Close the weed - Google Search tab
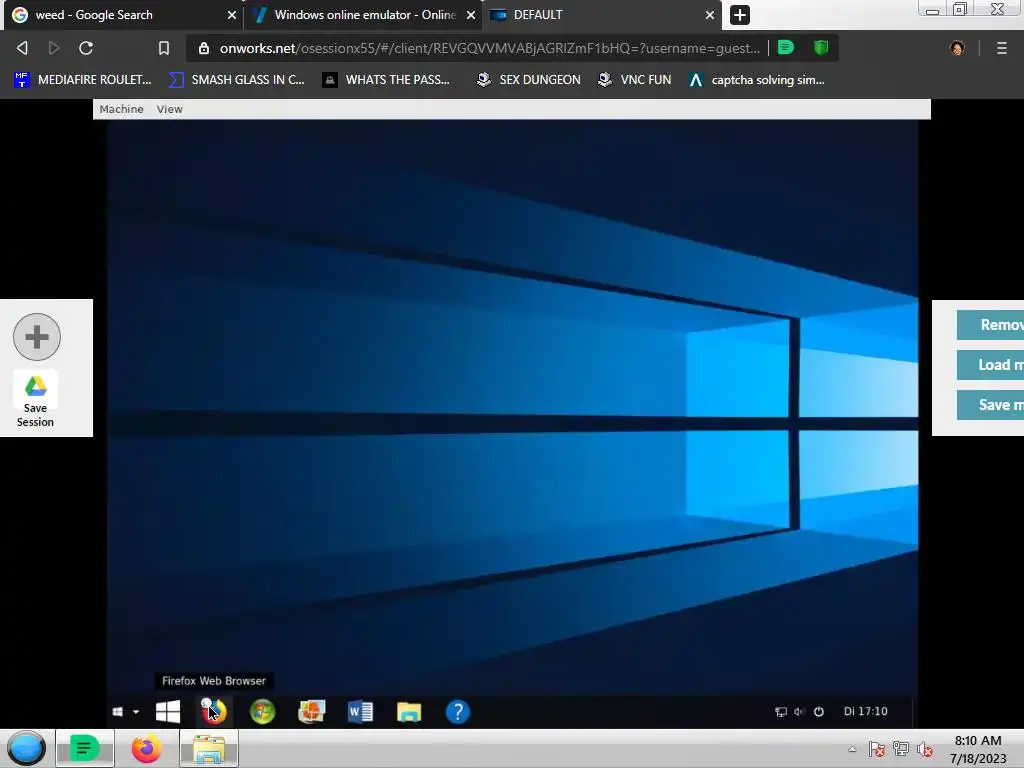The image size is (1024, 768). coord(231,15)
